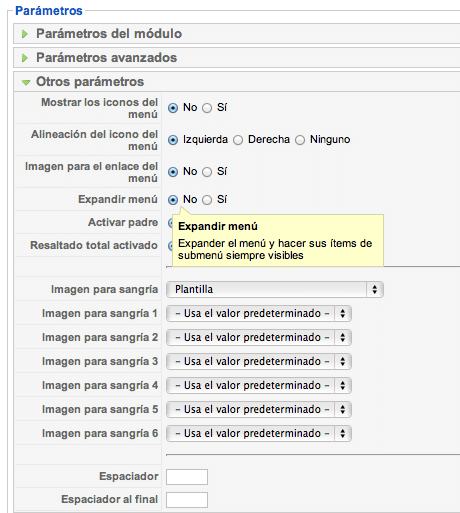Select Izquierda for Alineación del icono
The width and height of the screenshot is (460, 513).
173,140
